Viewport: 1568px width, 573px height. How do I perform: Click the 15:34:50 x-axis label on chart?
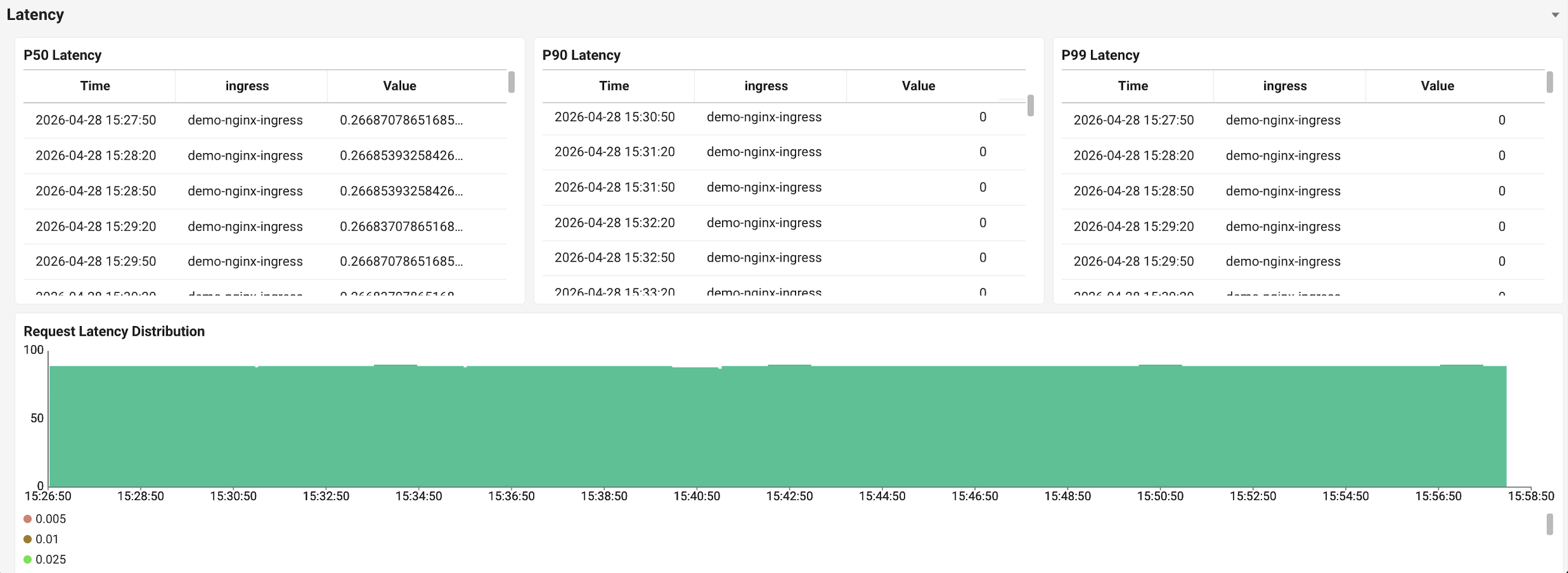point(419,496)
